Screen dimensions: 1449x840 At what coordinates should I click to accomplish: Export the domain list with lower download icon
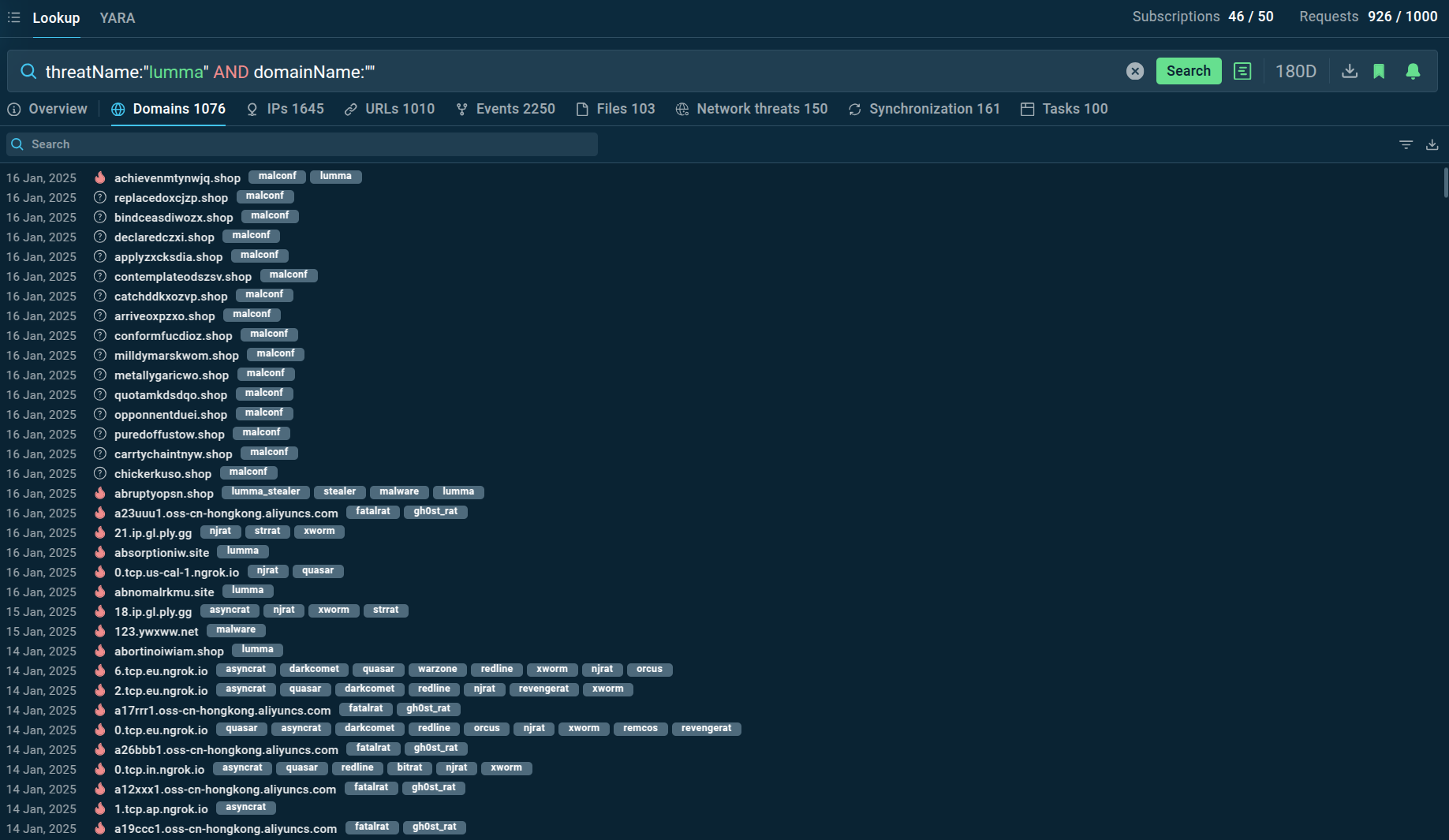pyautogui.click(x=1432, y=144)
